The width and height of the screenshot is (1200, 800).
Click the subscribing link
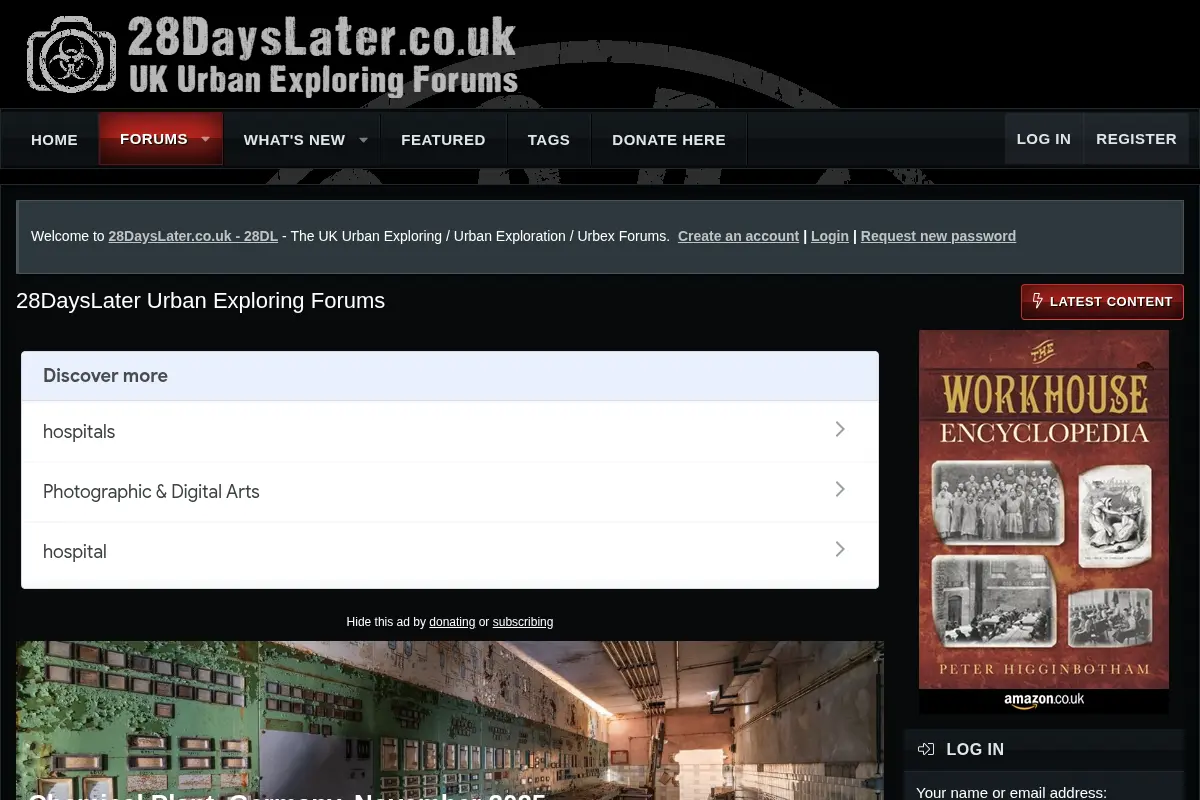[x=523, y=622]
